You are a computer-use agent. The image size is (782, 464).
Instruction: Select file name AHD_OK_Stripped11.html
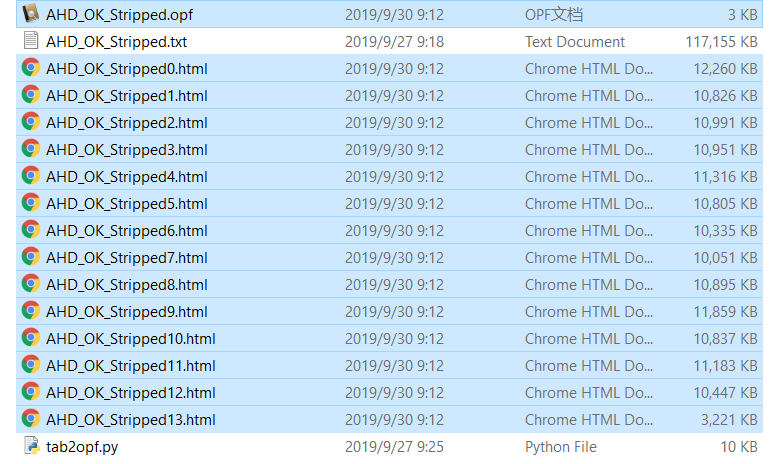coord(131,366)
